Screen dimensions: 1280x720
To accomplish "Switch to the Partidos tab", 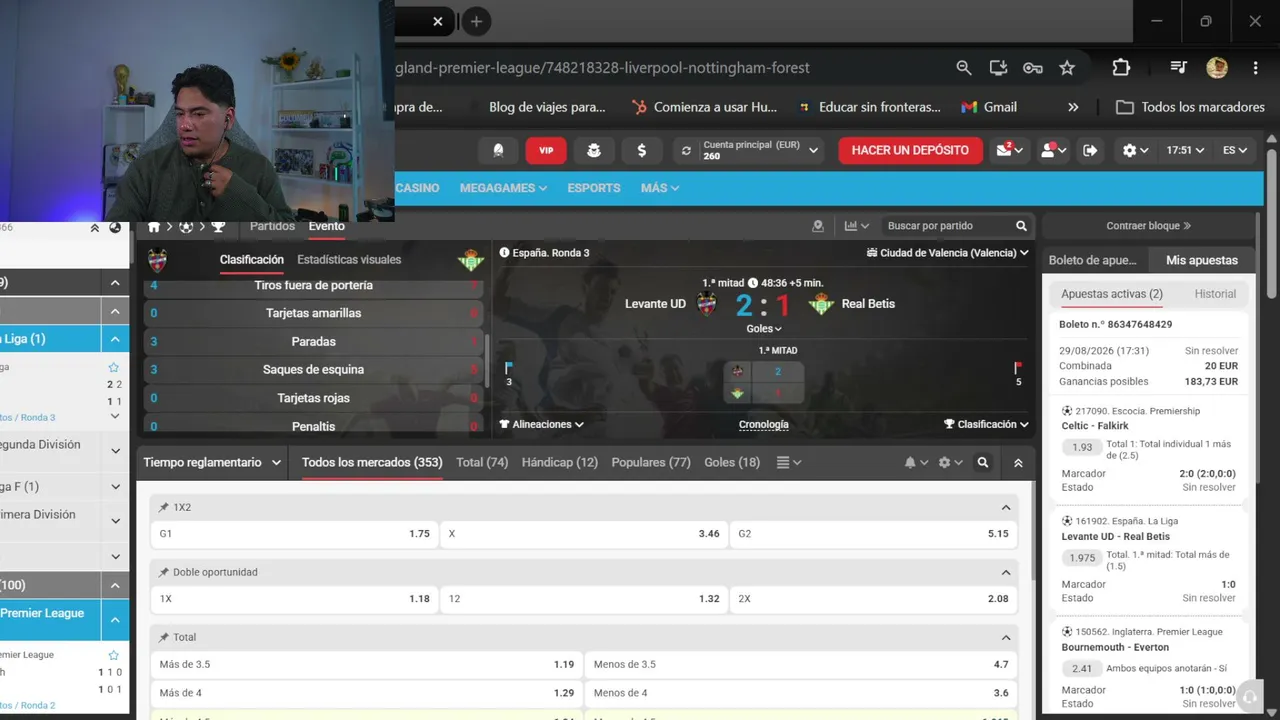I will pos(272,226).
